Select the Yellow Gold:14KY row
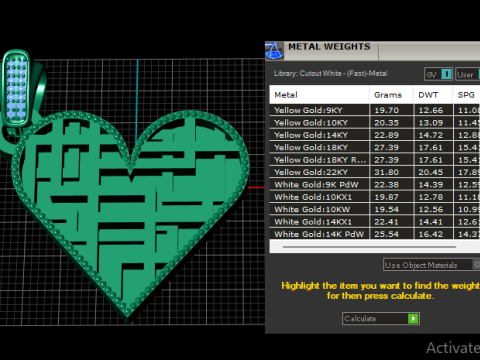Image resolution: width=480 pixels, height=360 pixels. click(x=375, y=135)
